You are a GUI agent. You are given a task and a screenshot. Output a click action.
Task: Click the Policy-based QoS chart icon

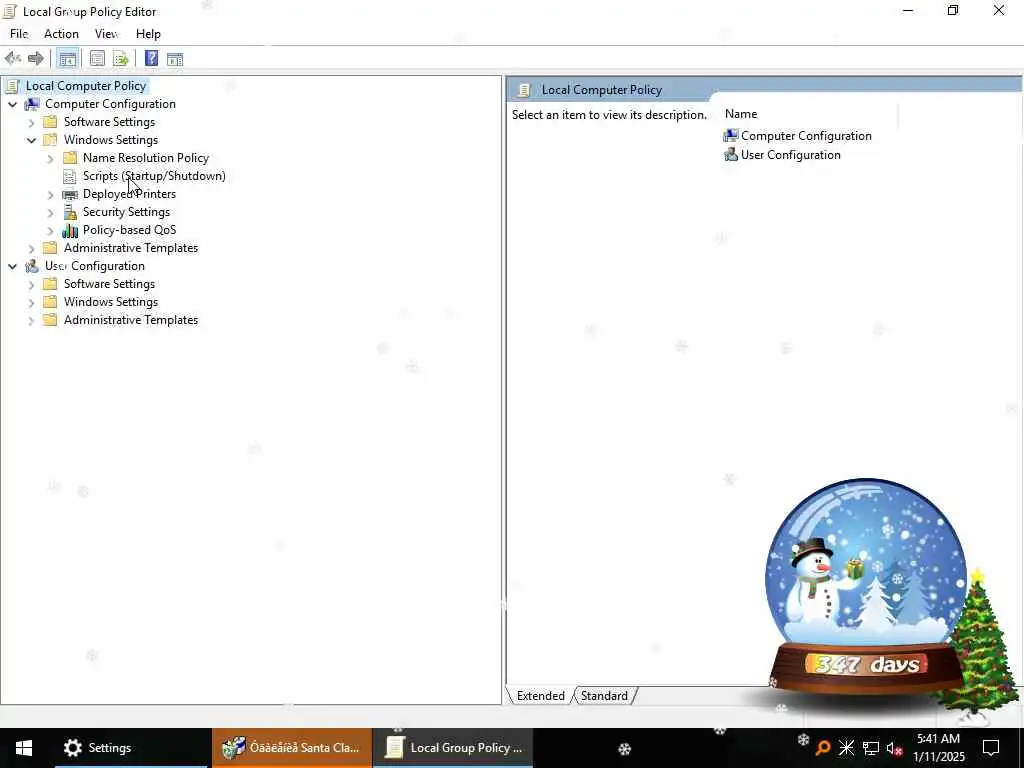(70, 230)
